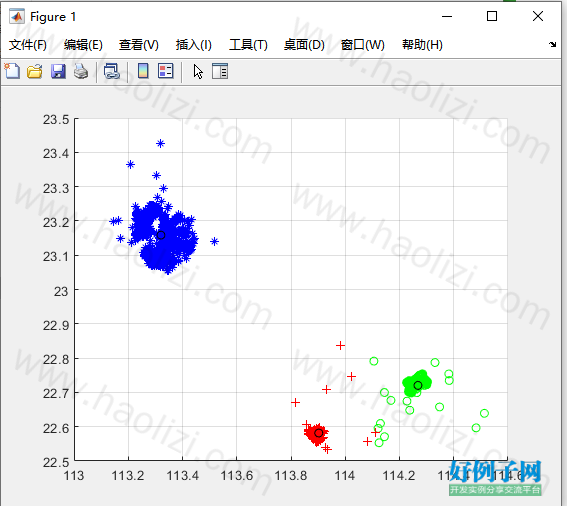Click the x-axis tick label 114.2

click(x=399, y=476)
